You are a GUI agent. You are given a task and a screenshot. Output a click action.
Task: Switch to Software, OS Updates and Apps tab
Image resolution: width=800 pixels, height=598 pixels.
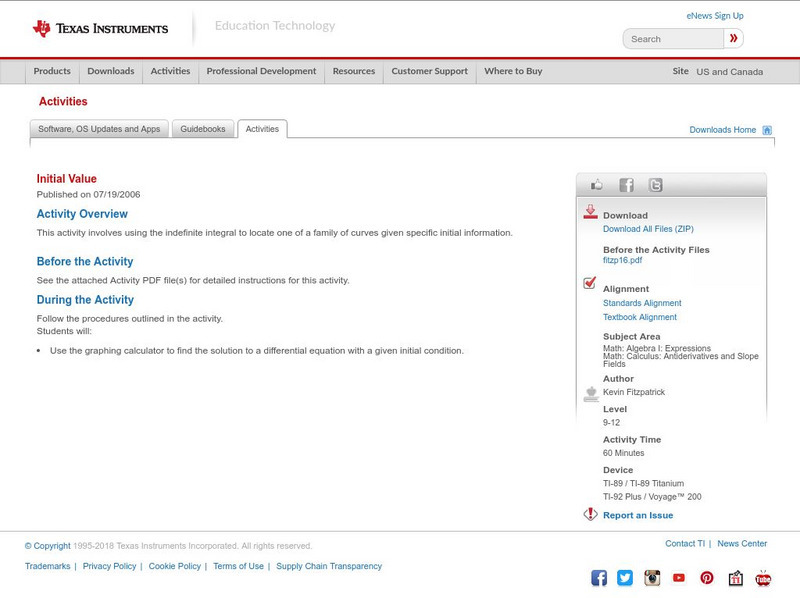tap(99, 129)
